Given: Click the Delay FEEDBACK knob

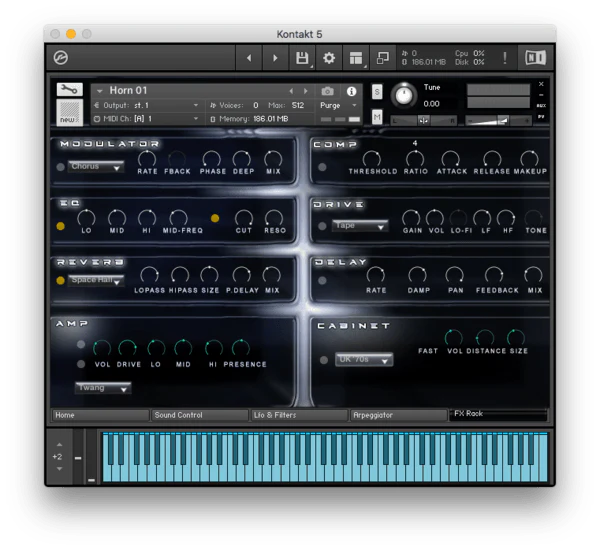Looking at the screenshot, I should coord(494,275).
